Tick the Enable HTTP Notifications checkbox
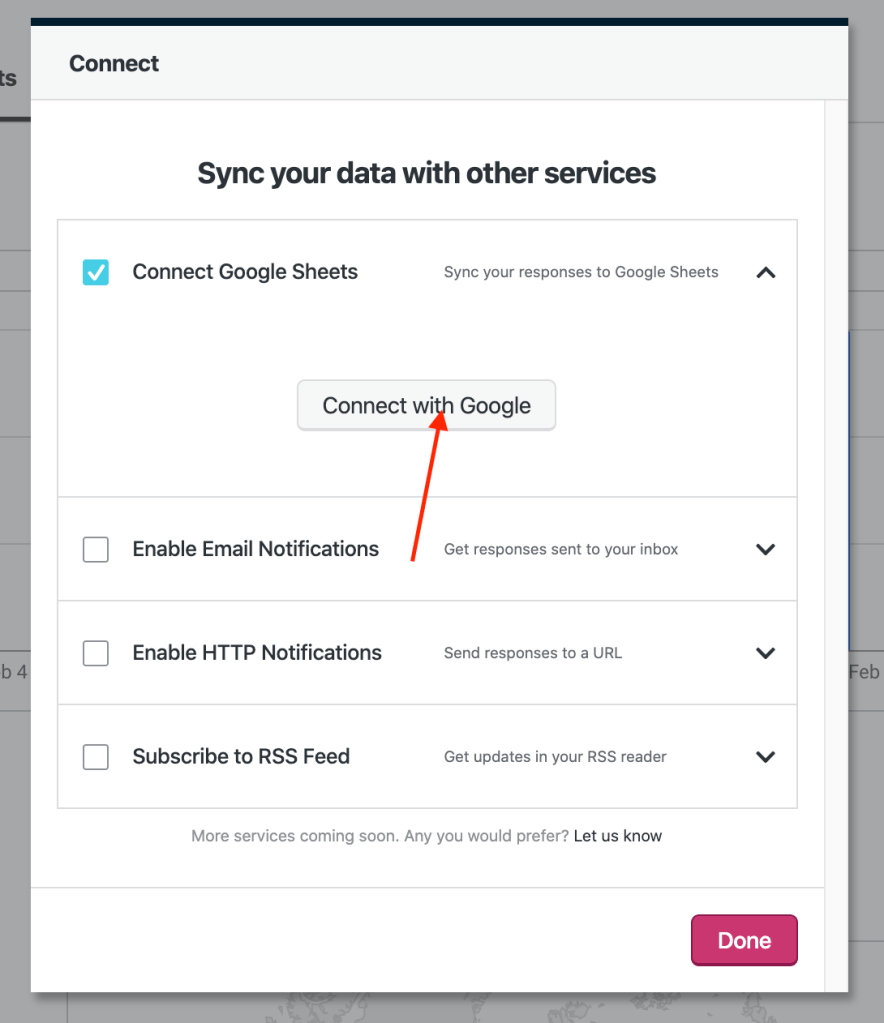Viewport: 884px width, 1023px height. pos(96,653)
